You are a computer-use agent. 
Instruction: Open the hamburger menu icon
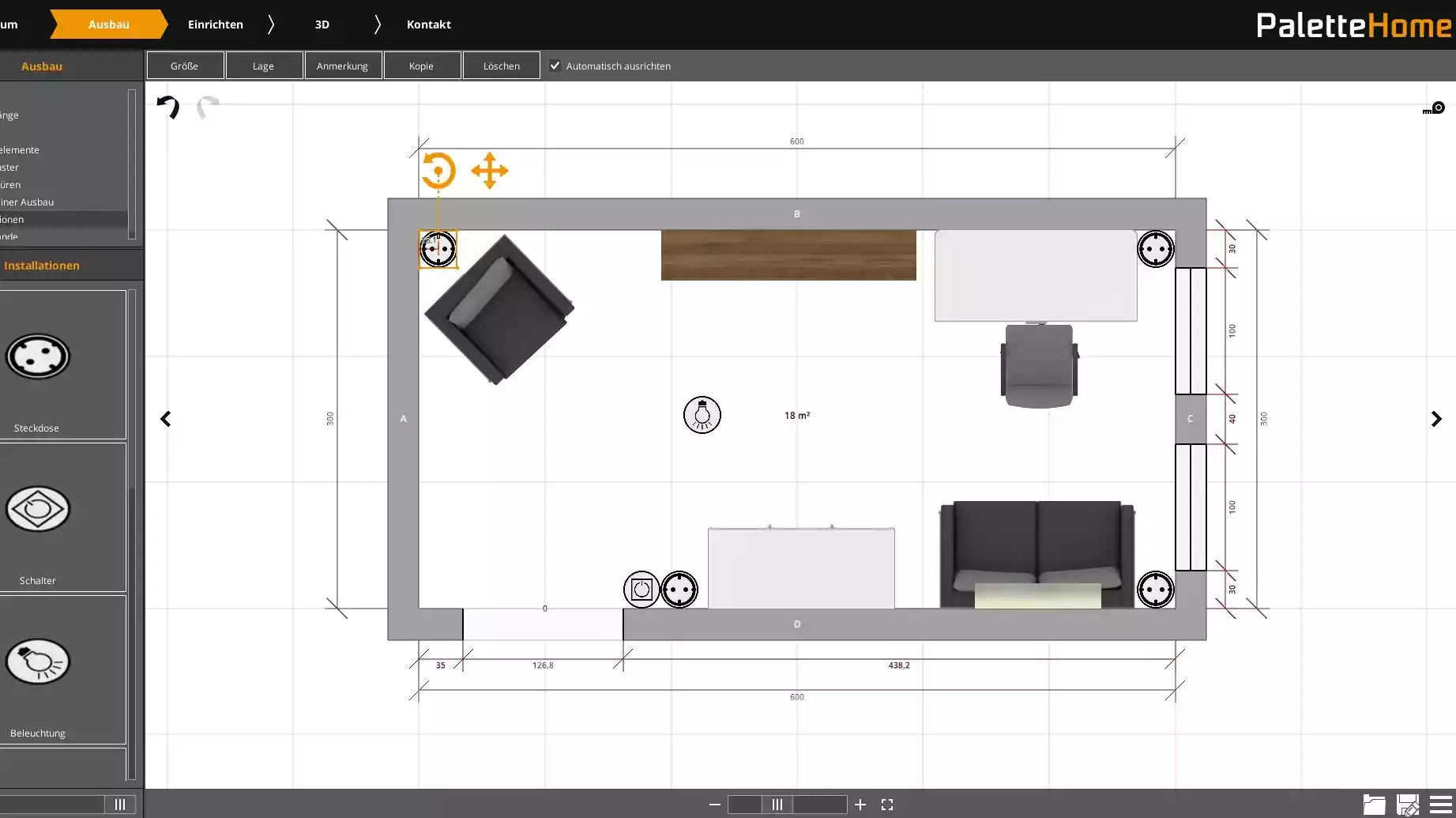coord(1440,805)
